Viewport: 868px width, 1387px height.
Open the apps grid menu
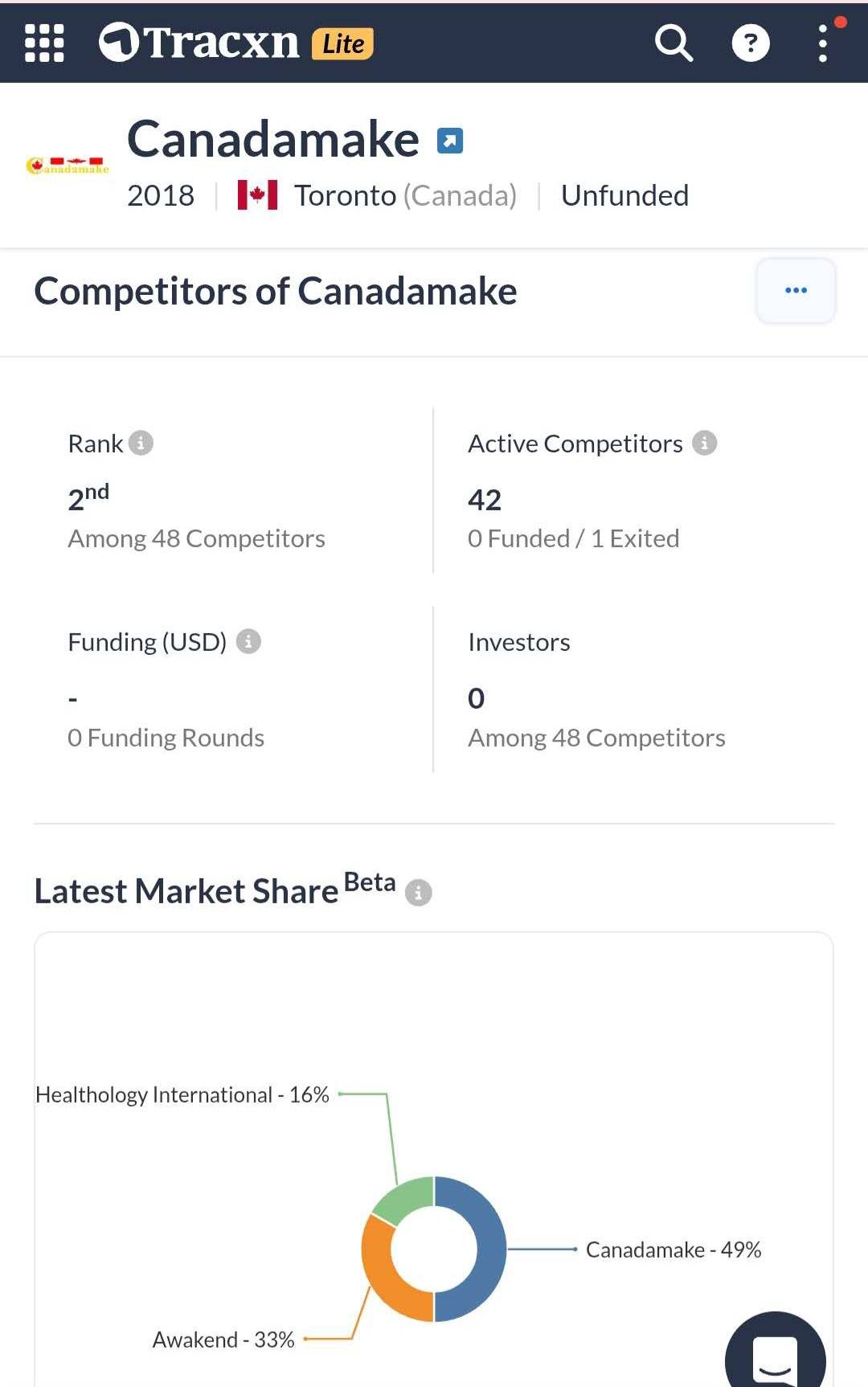coord(44,43)
